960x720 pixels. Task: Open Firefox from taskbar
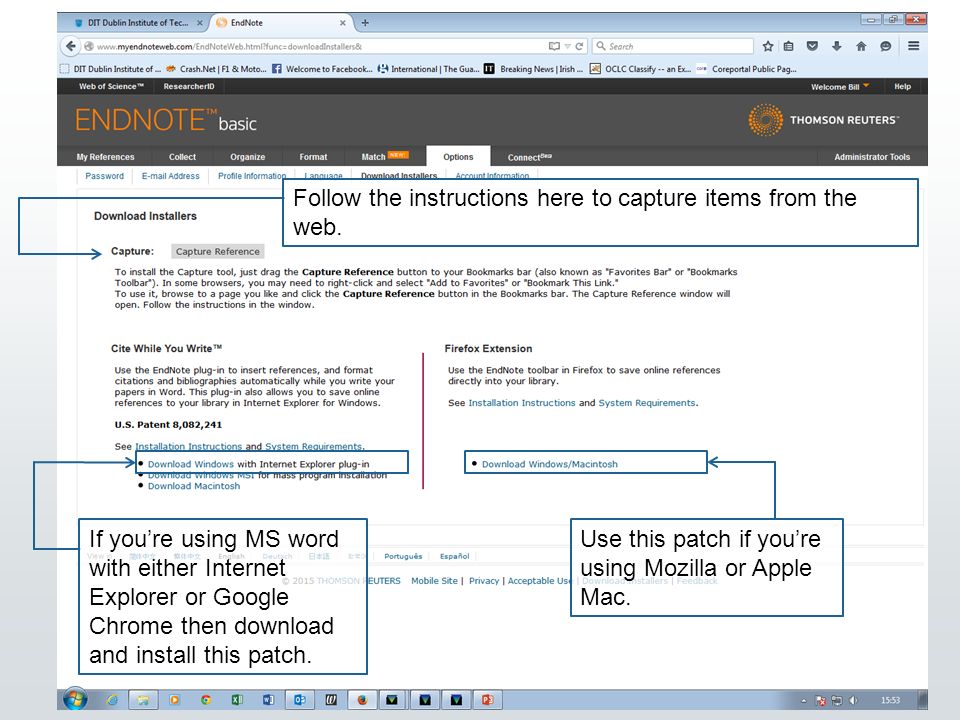(362, 700)
